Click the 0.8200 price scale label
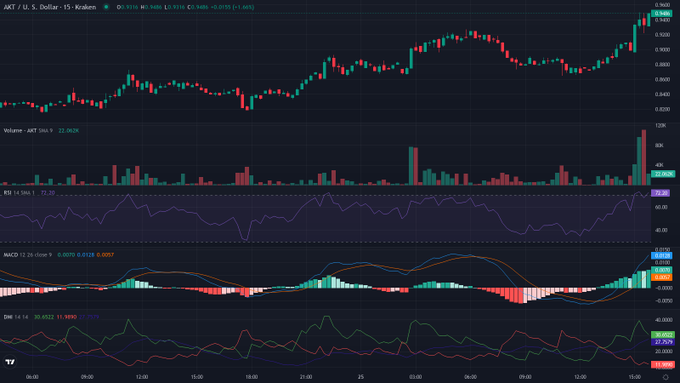This screenshot has width=680, height=383. (x=662, y=109)
